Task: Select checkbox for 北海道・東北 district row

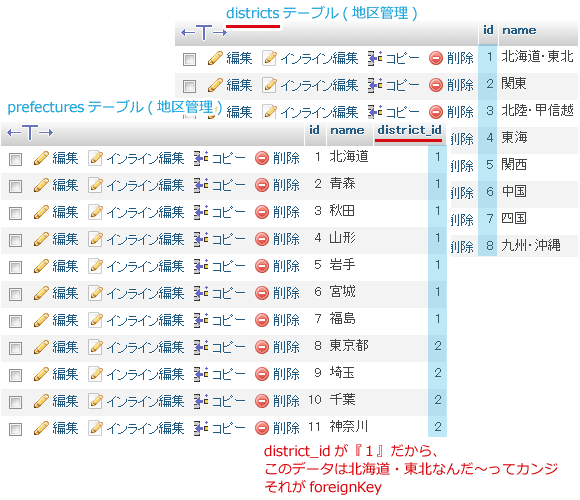Action: pos(189,59)
